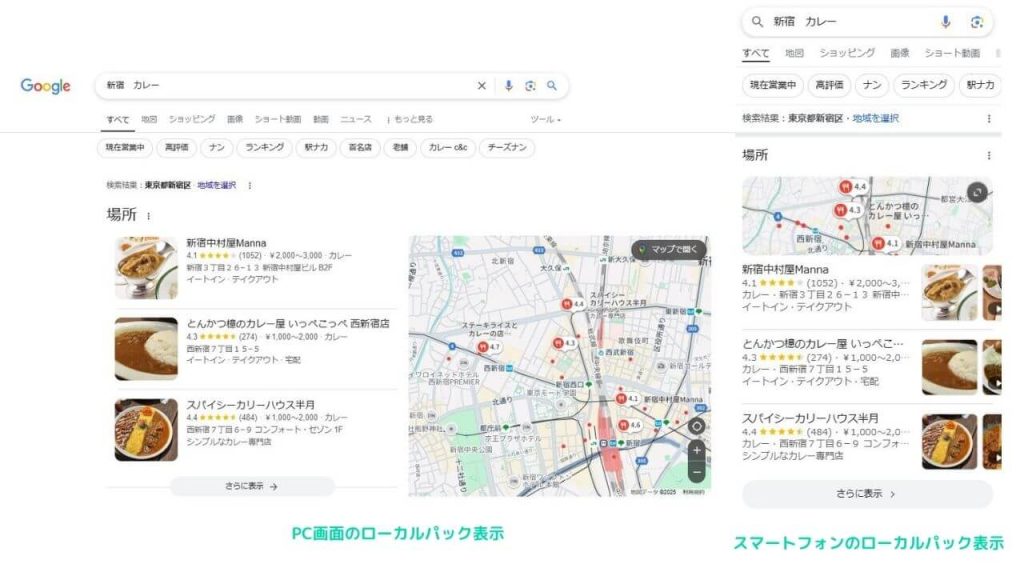
Task: Open Google Lens in PC search bar
Action: 530,86
